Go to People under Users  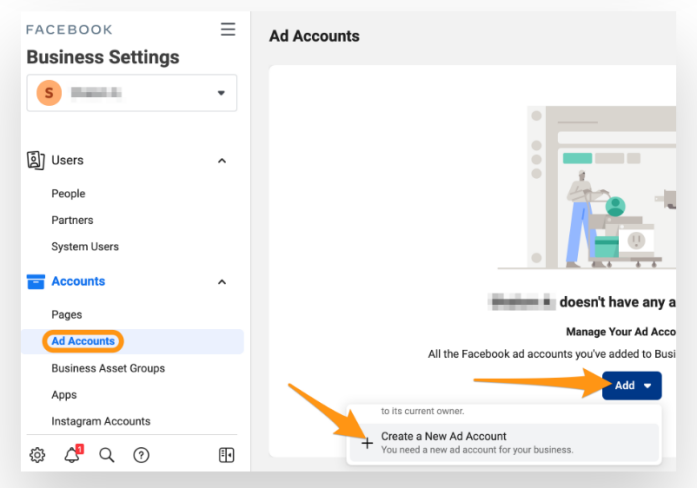click(x=68, y=193)
